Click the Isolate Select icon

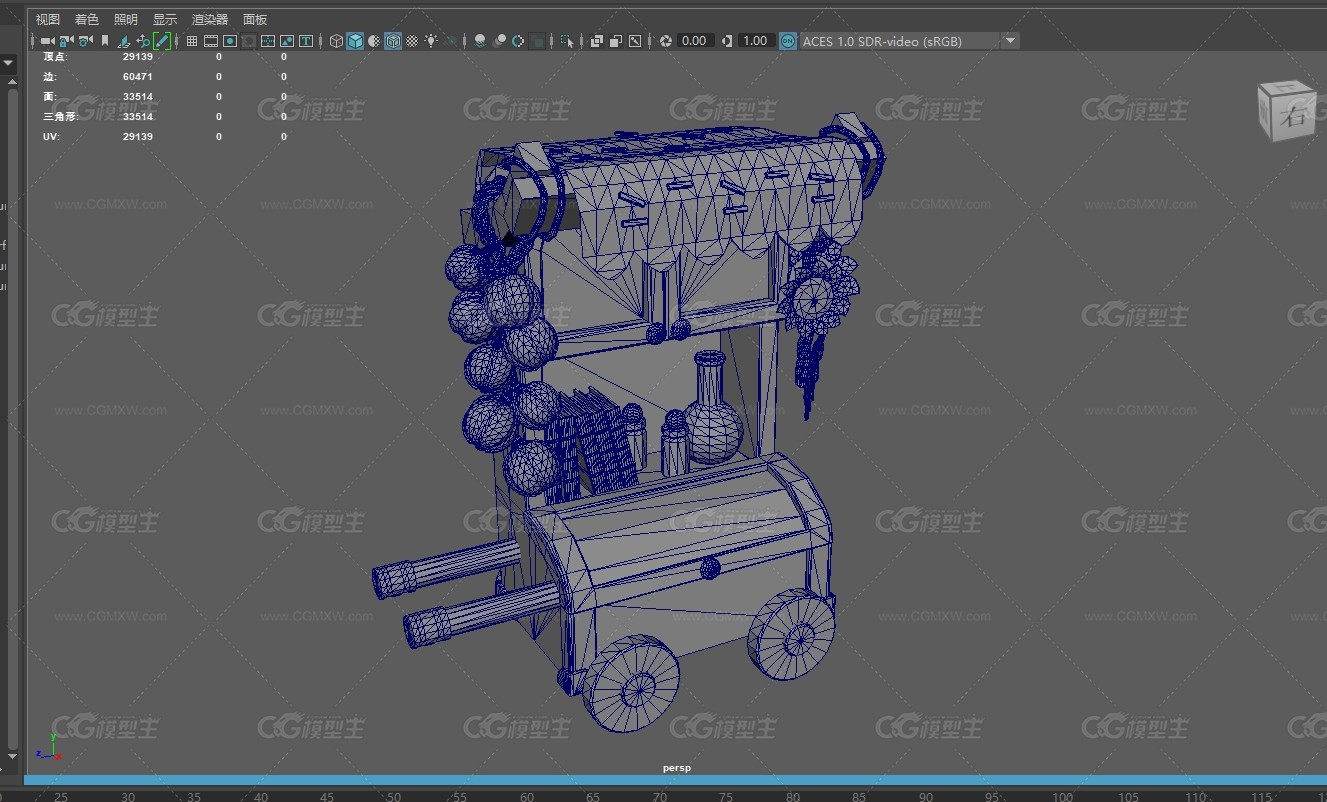click(567, 41)
